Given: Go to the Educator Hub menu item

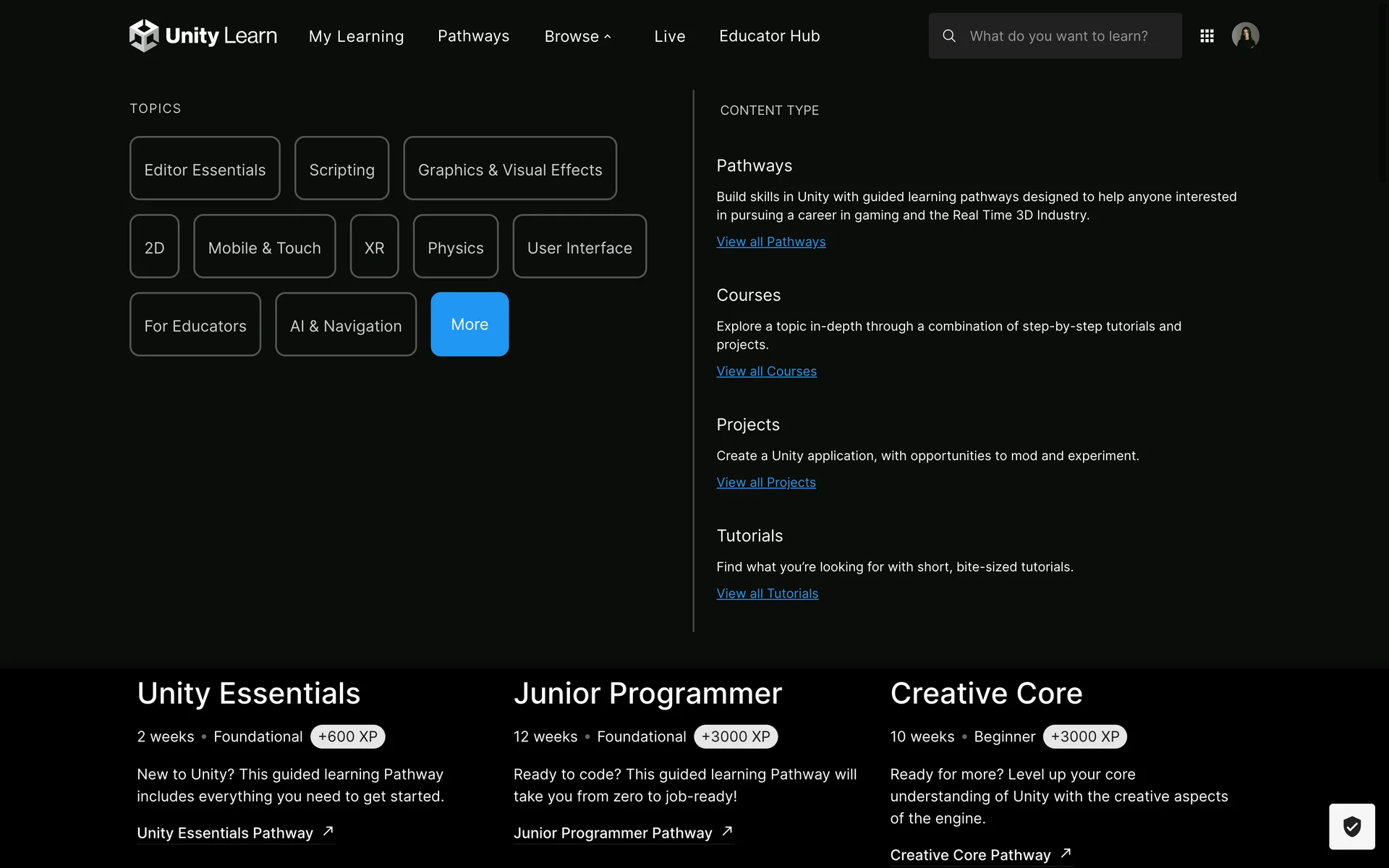Looking at the screenshot, I should tap(769, 36).
